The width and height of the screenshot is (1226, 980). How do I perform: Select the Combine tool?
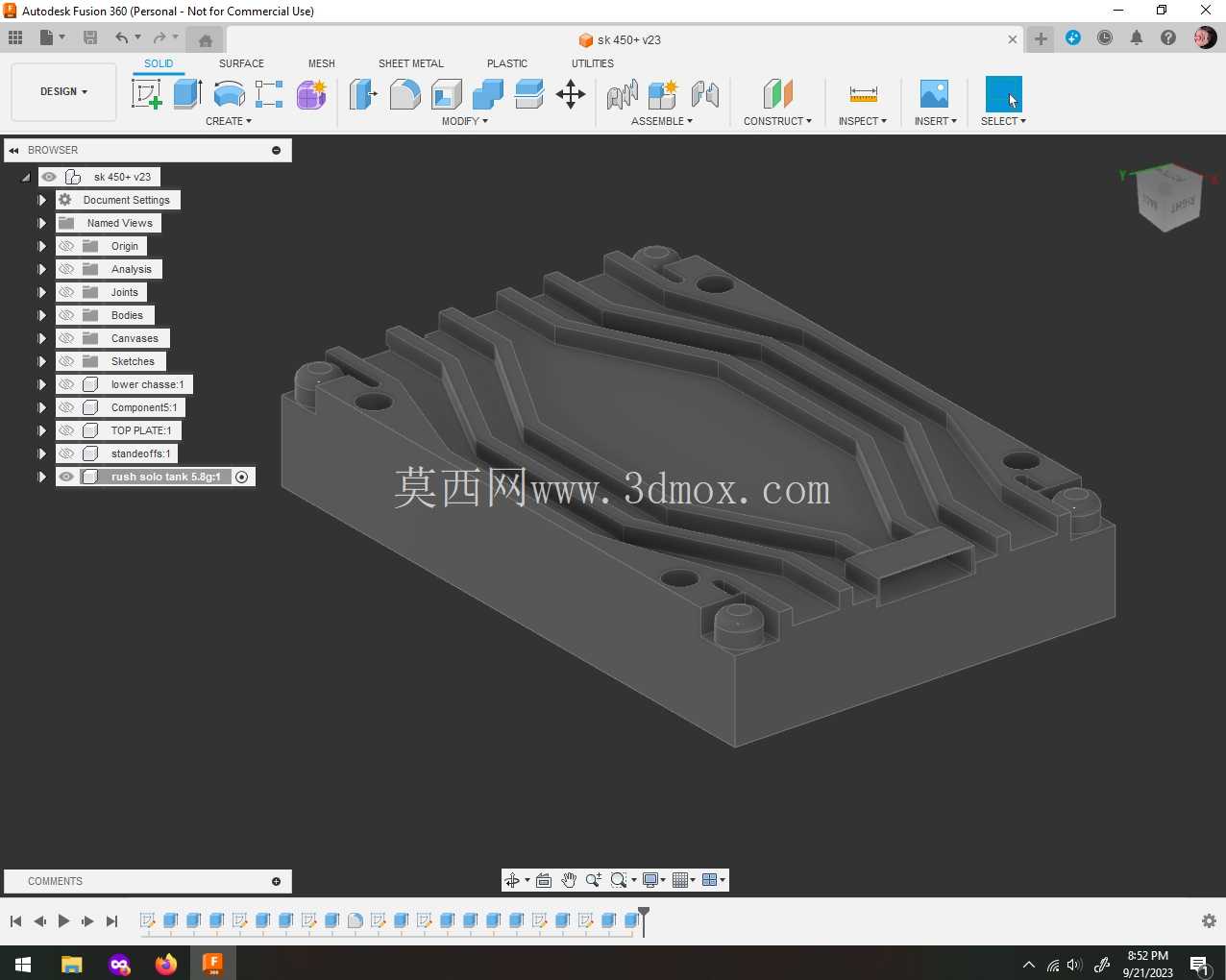[488, 94]
